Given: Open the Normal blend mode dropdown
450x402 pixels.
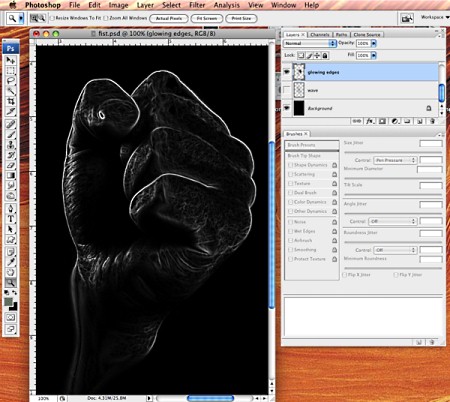Looking at the screenshot, I should click(310, 43).
